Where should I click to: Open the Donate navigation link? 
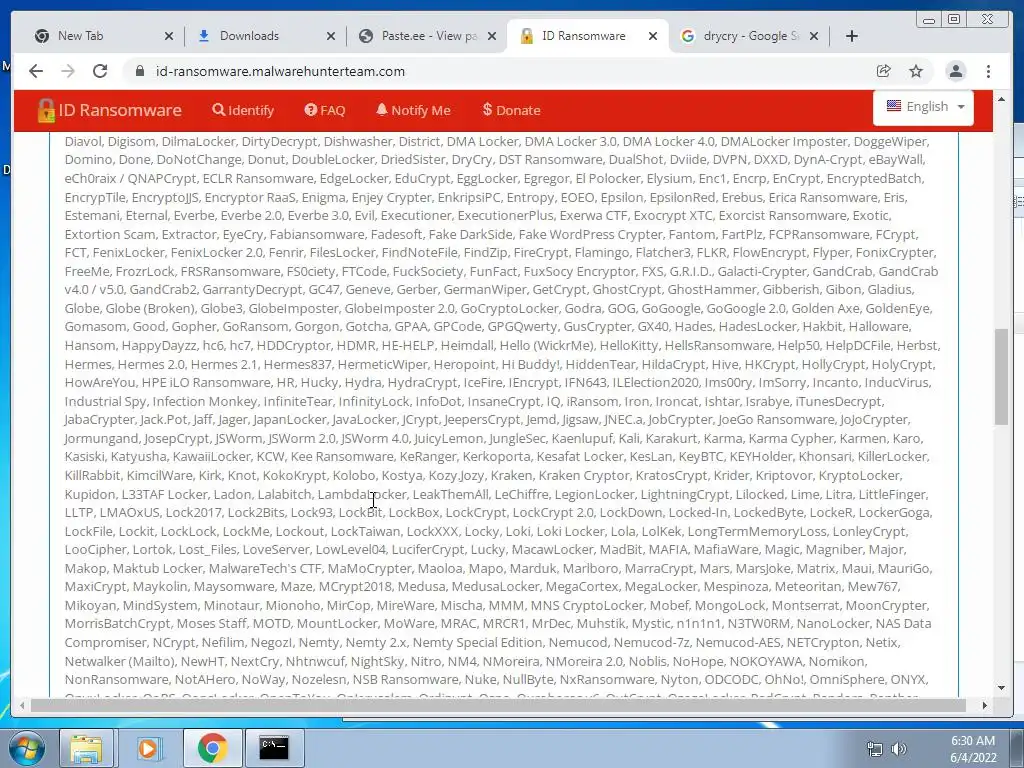511,110
